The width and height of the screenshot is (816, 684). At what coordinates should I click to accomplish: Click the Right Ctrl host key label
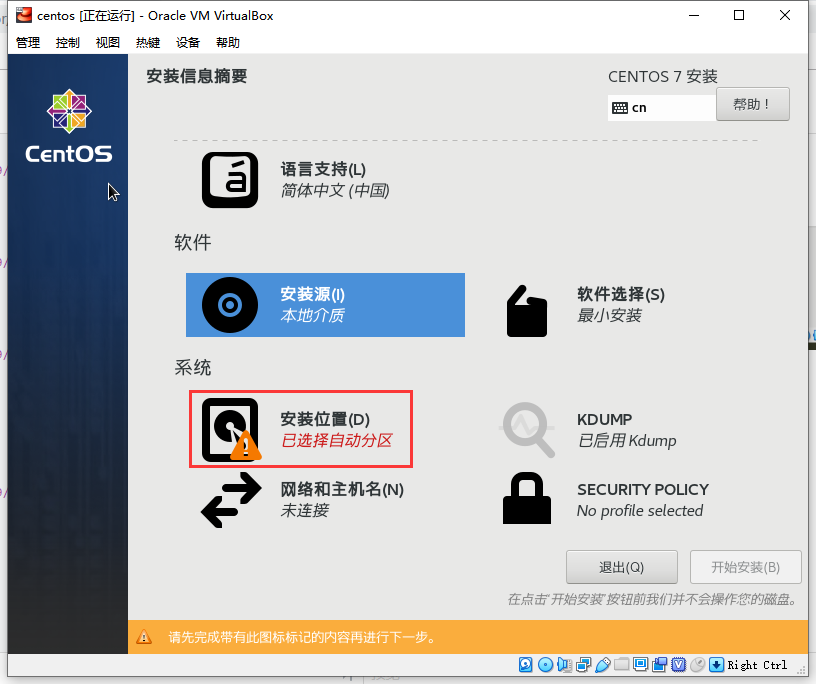pos(757,665)
